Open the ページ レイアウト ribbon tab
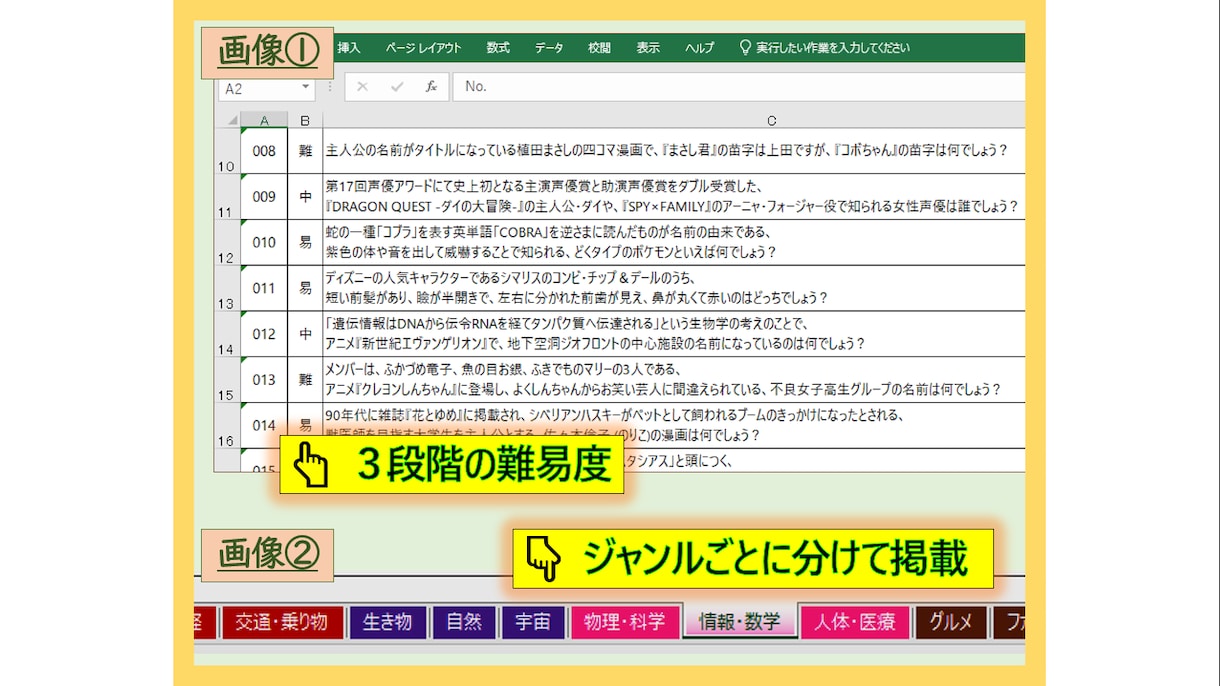Viewport: 1220px width, 686px height. tap(424, 48)
